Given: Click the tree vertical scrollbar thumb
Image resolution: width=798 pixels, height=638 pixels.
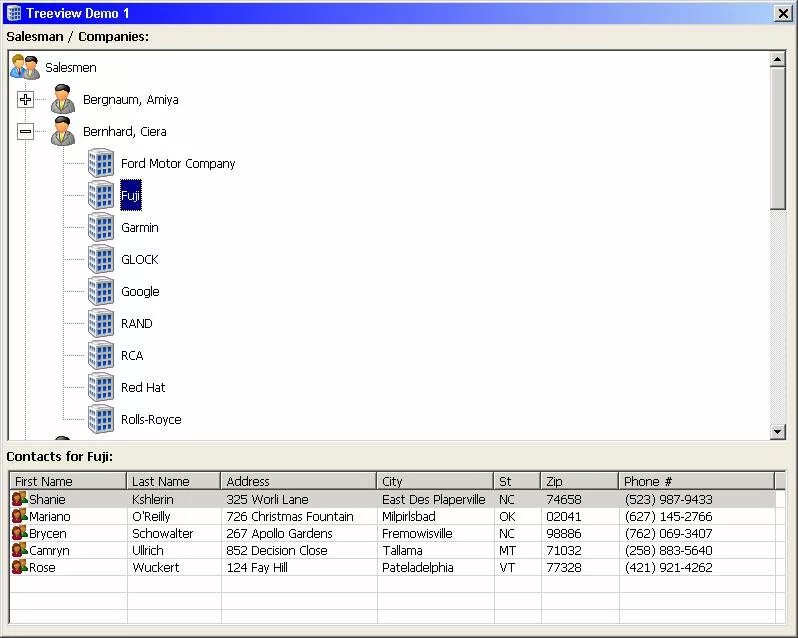Looking at the screenshot, I should [778, 139].
